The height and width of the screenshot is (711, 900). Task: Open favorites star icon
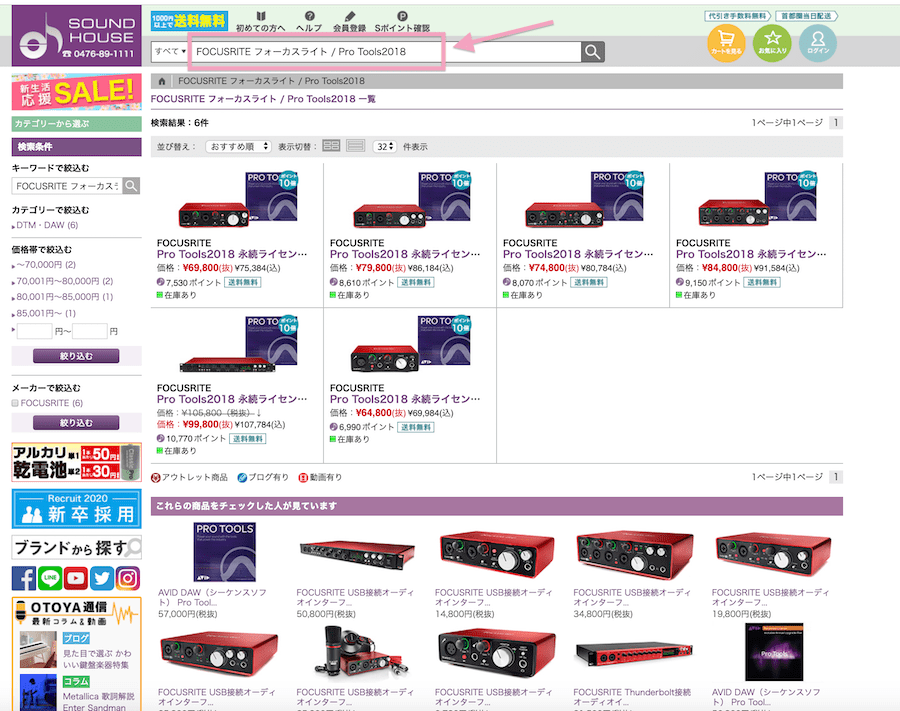point(772,42)
